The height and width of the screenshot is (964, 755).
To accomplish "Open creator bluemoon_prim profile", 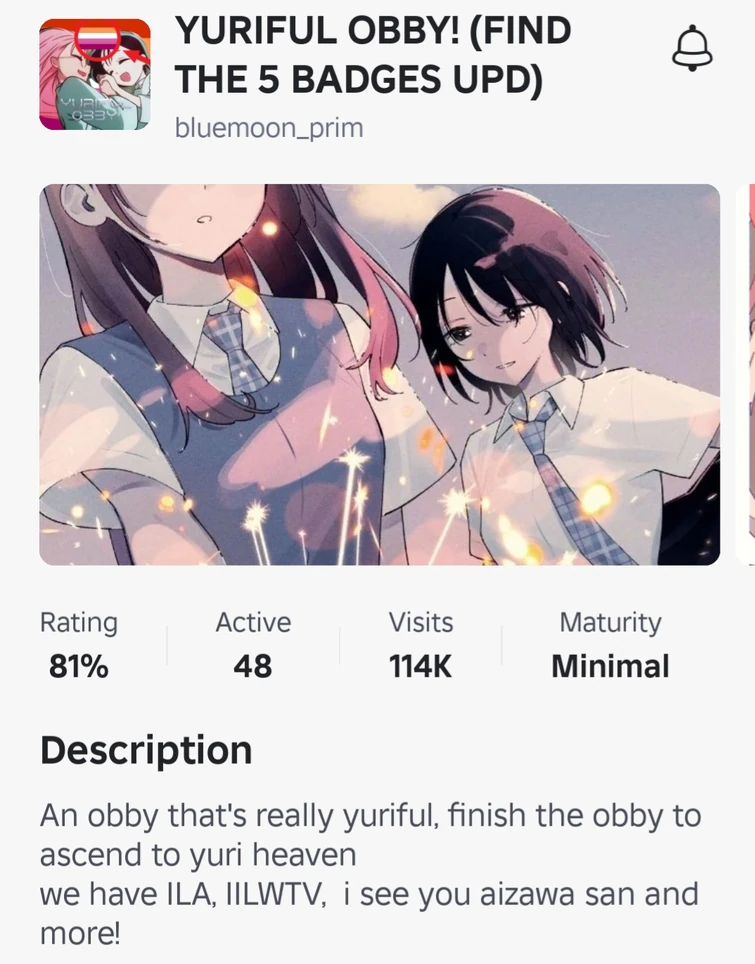I will [269, 128].
